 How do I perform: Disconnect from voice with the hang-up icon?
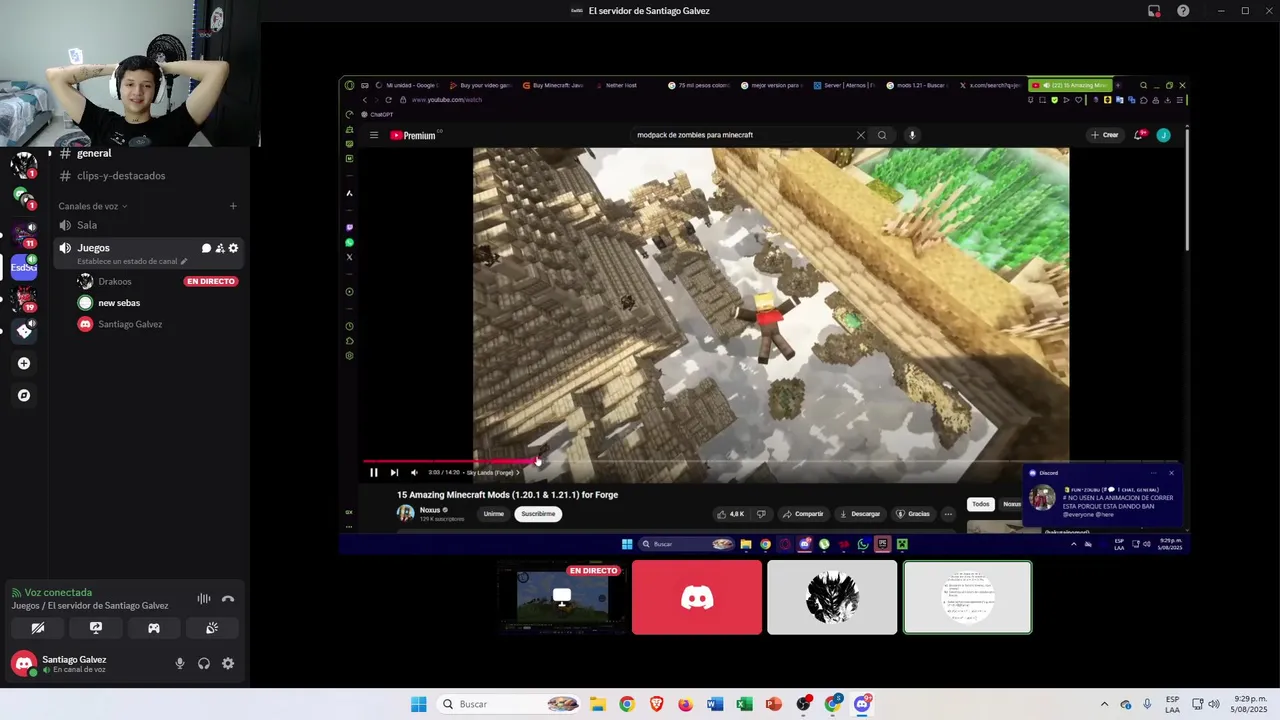(x=228, y=599)
